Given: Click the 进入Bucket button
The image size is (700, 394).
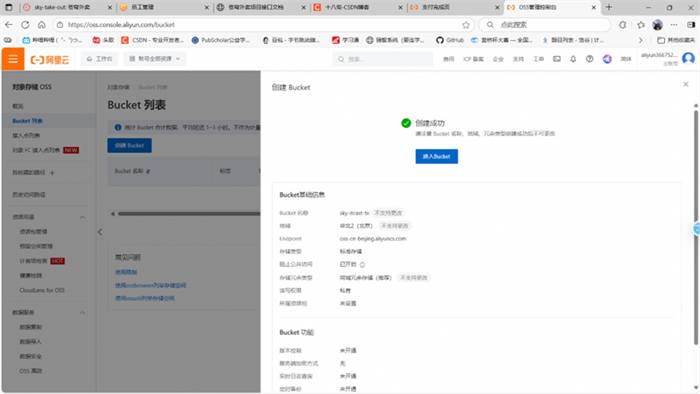Looking at the screenshot, I should (x=437, y=156).
